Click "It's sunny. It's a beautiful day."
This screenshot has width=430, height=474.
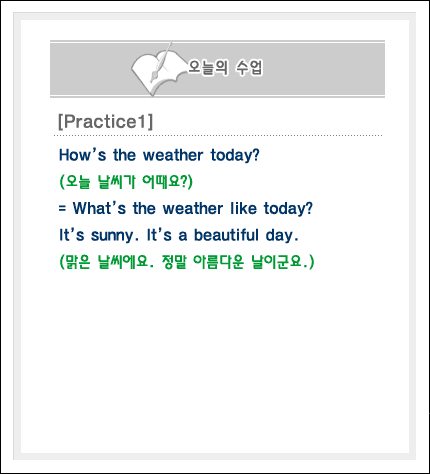178,235
